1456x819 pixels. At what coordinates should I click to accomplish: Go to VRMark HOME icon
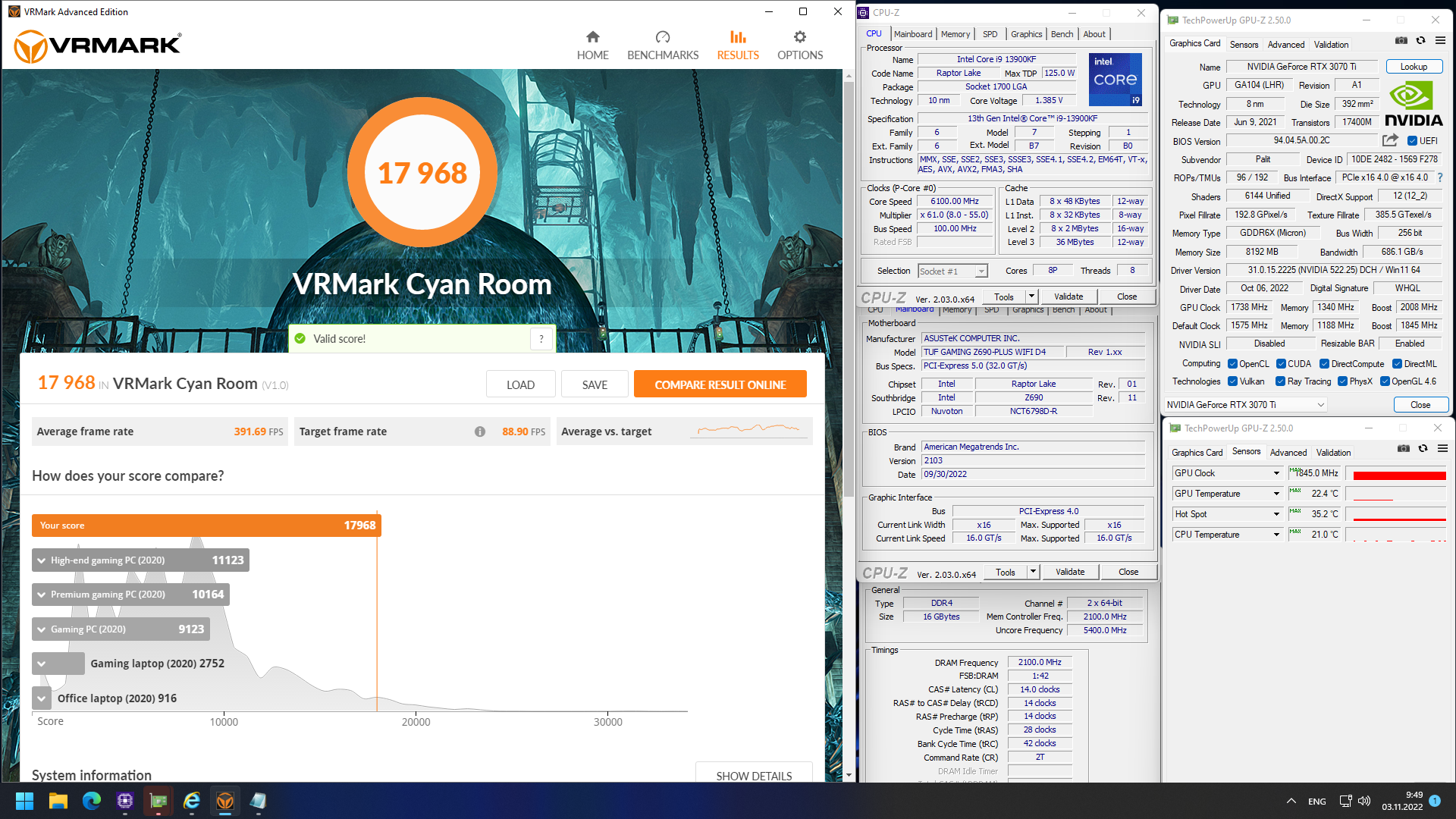coord(593,36)
